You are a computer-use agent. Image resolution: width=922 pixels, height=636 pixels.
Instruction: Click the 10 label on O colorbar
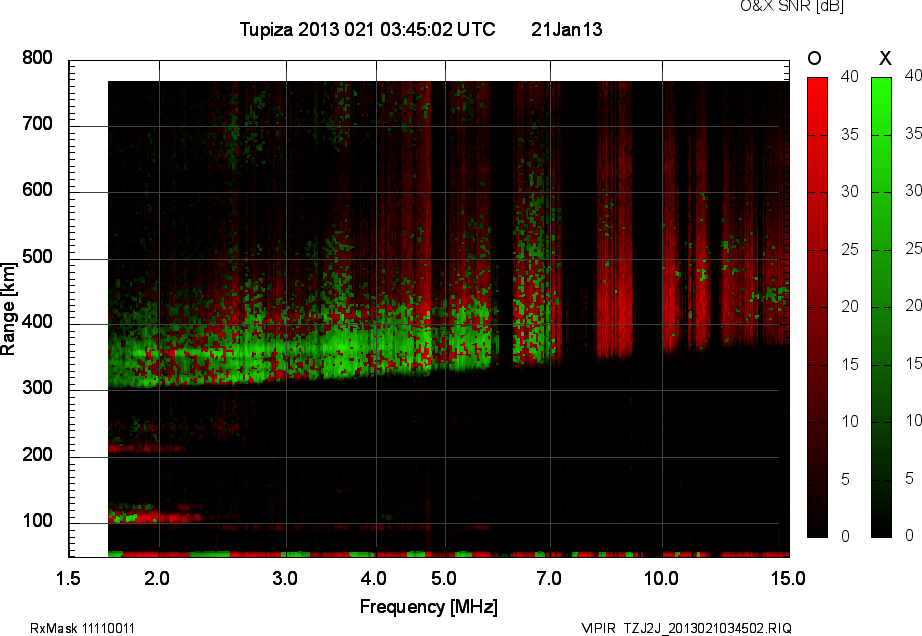pyautogui.click(x=849, y=421)
